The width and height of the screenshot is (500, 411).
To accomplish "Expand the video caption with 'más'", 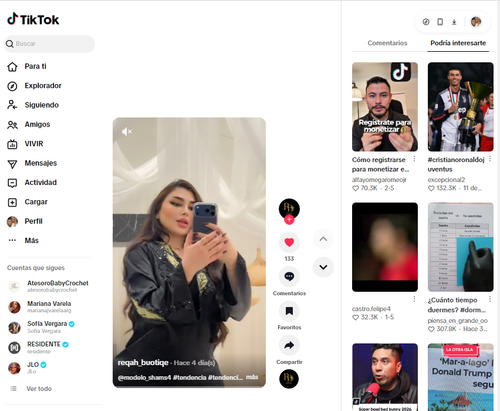I will 252,377.
